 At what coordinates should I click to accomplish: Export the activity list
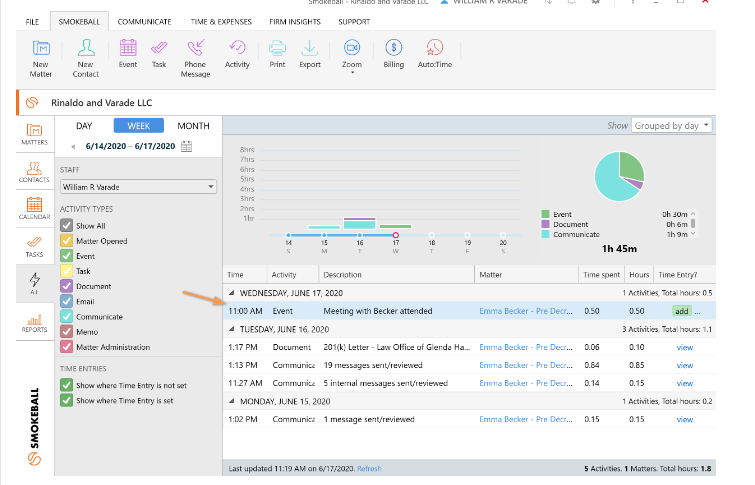(310, 53)
